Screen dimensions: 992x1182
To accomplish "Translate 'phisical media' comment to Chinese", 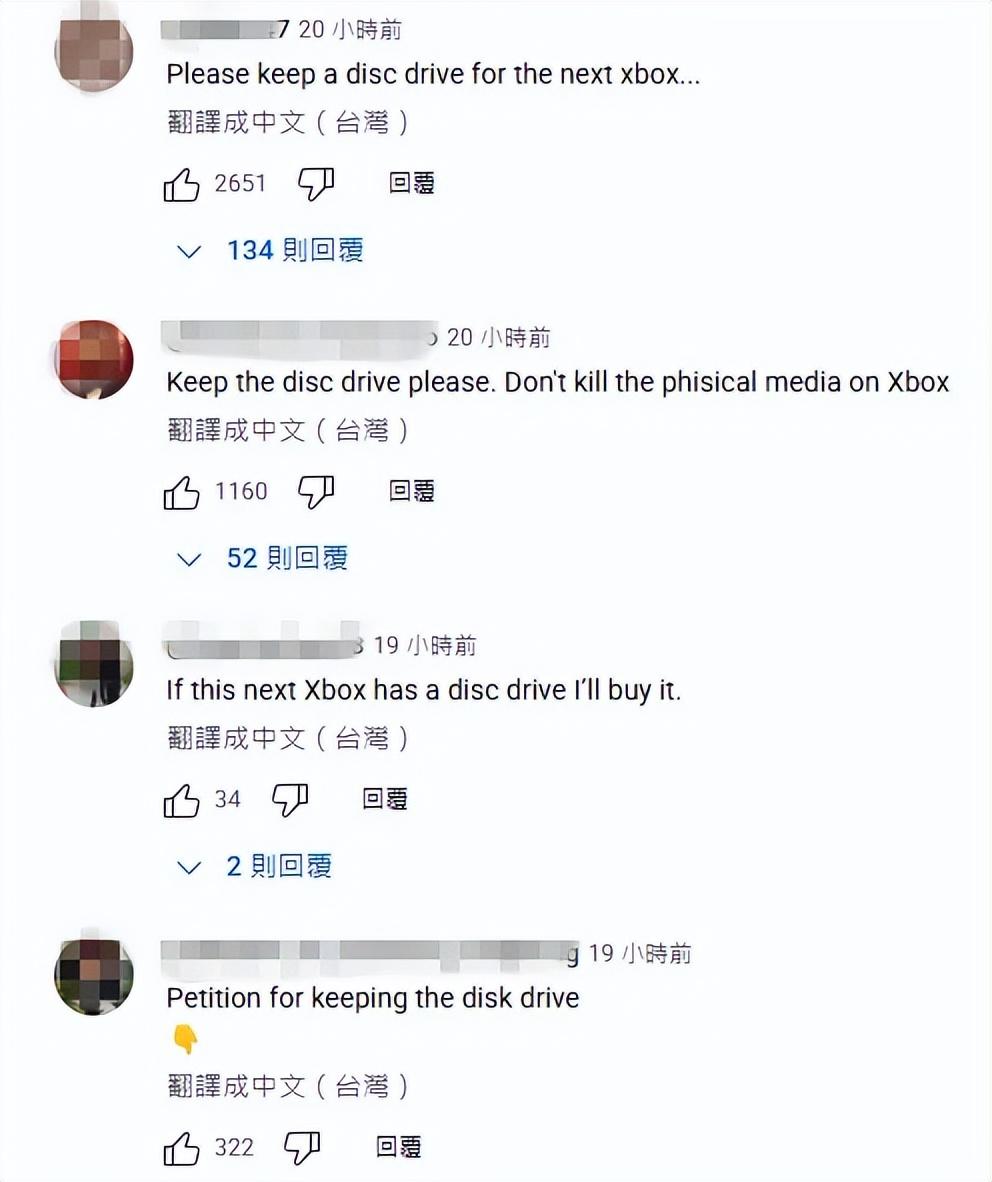I will (287, 430).
